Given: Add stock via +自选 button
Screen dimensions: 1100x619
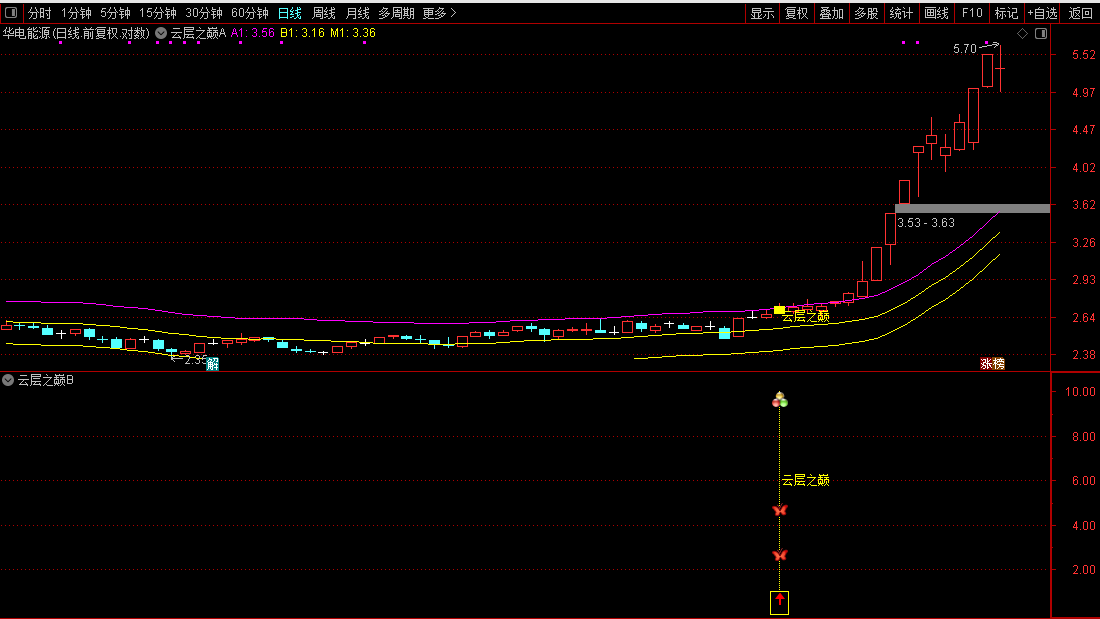Looking at the screenshot, I should (1042, 13).
